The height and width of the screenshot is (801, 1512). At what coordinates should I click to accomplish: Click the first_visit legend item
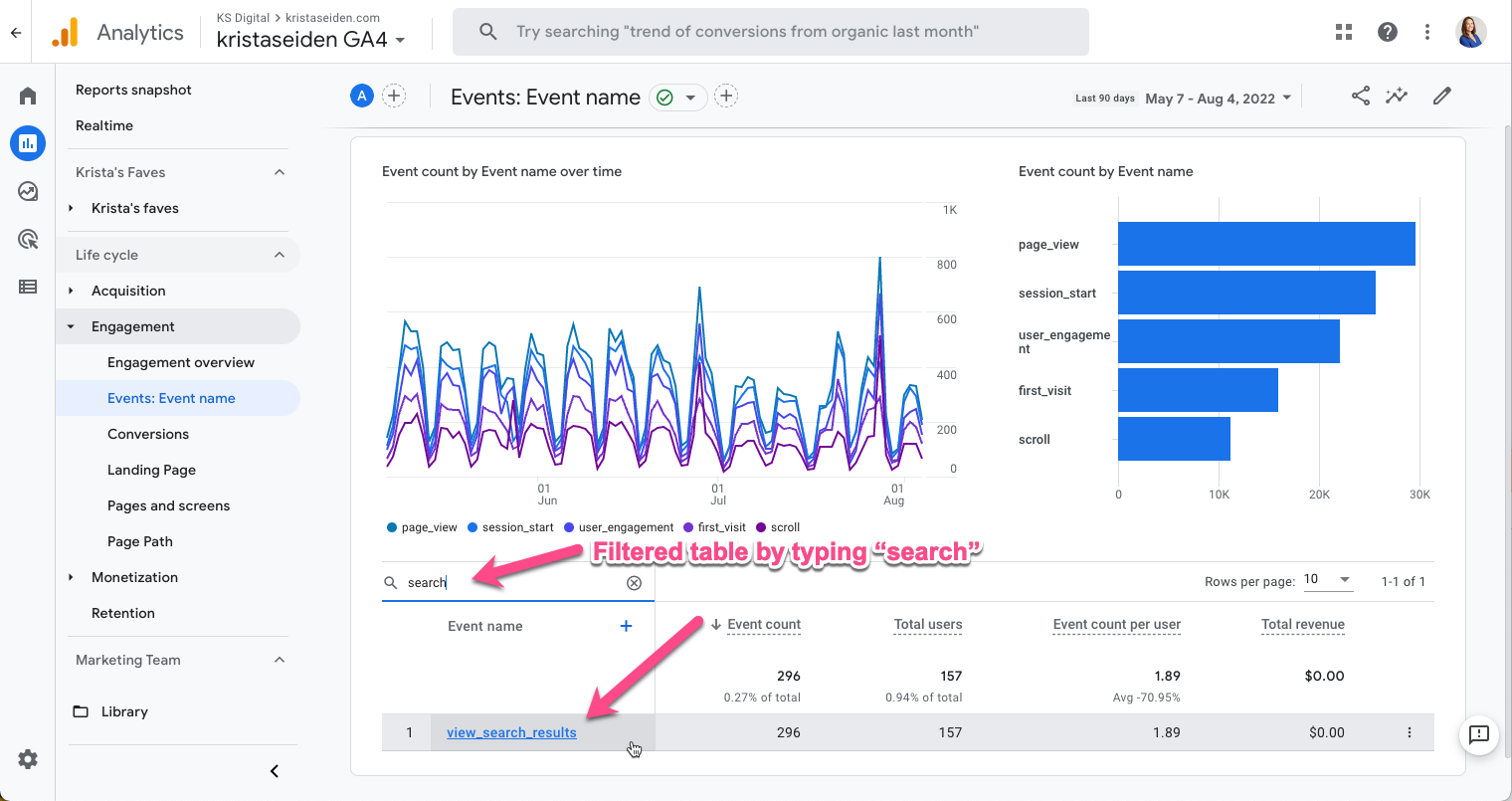714,527
